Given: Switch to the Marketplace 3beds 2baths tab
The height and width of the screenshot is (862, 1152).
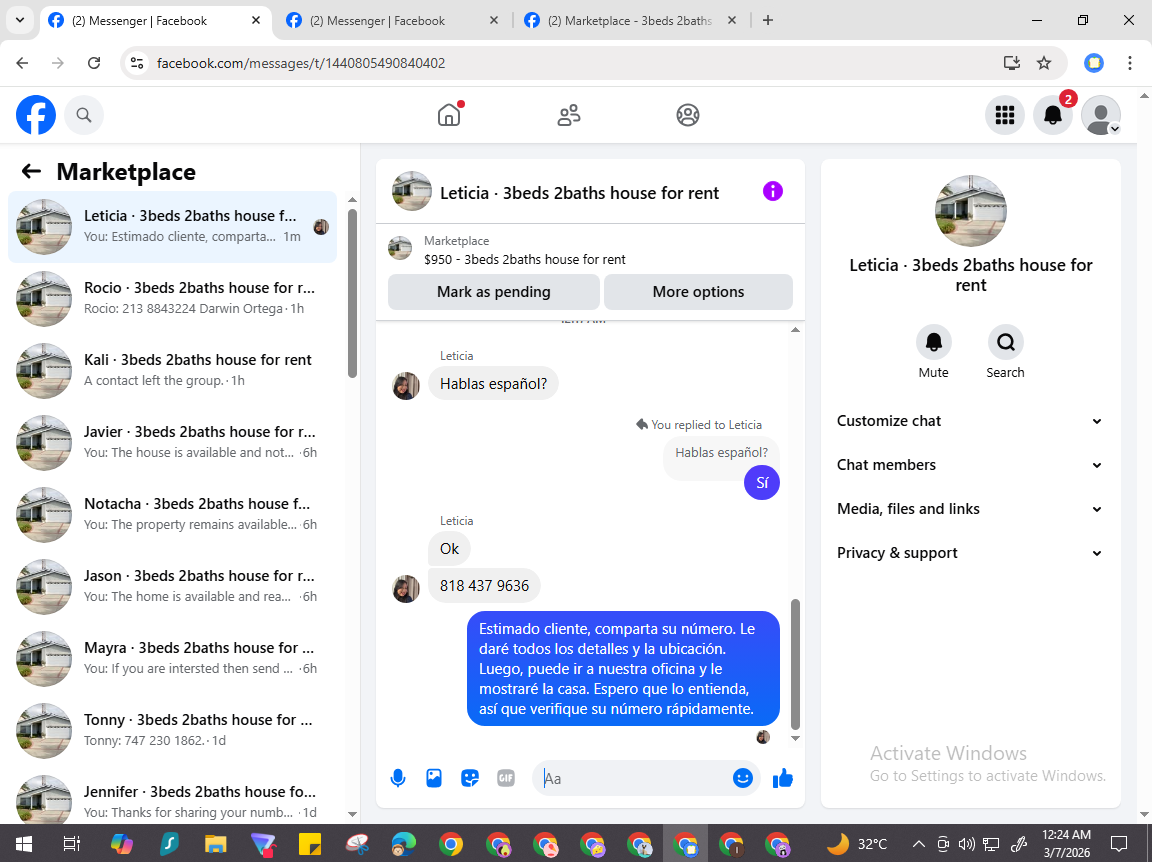Looking at the screenshot, I should [631, 21].
